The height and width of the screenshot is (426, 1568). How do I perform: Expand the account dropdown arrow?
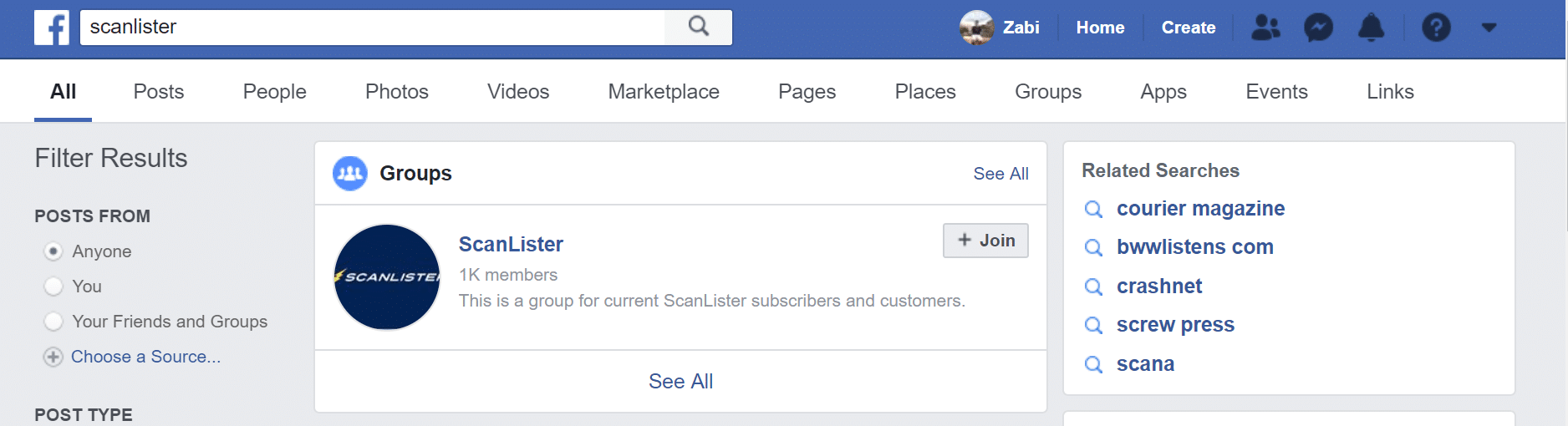click(1489, 28)
